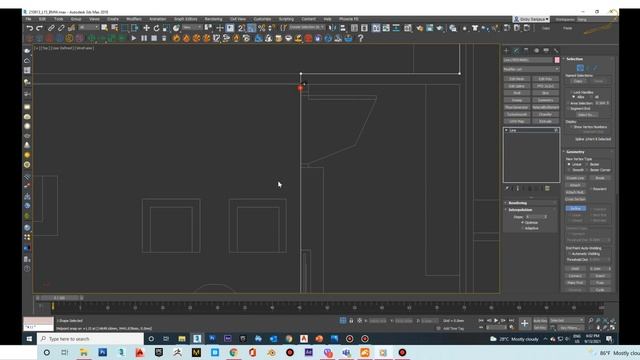Image resolution: width=640 pixels, height=360 pixels.
Task: Open the Phoenix FD menu
Action: click(x=349, y=19)
